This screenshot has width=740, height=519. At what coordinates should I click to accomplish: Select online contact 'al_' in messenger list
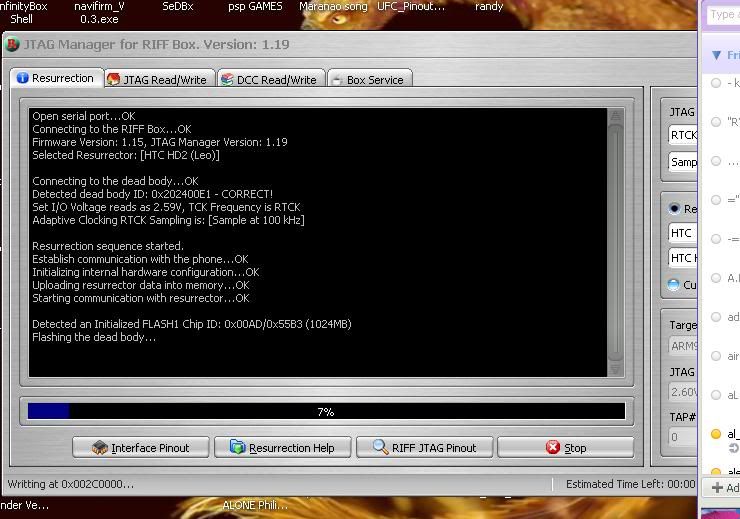pos(724,434)
